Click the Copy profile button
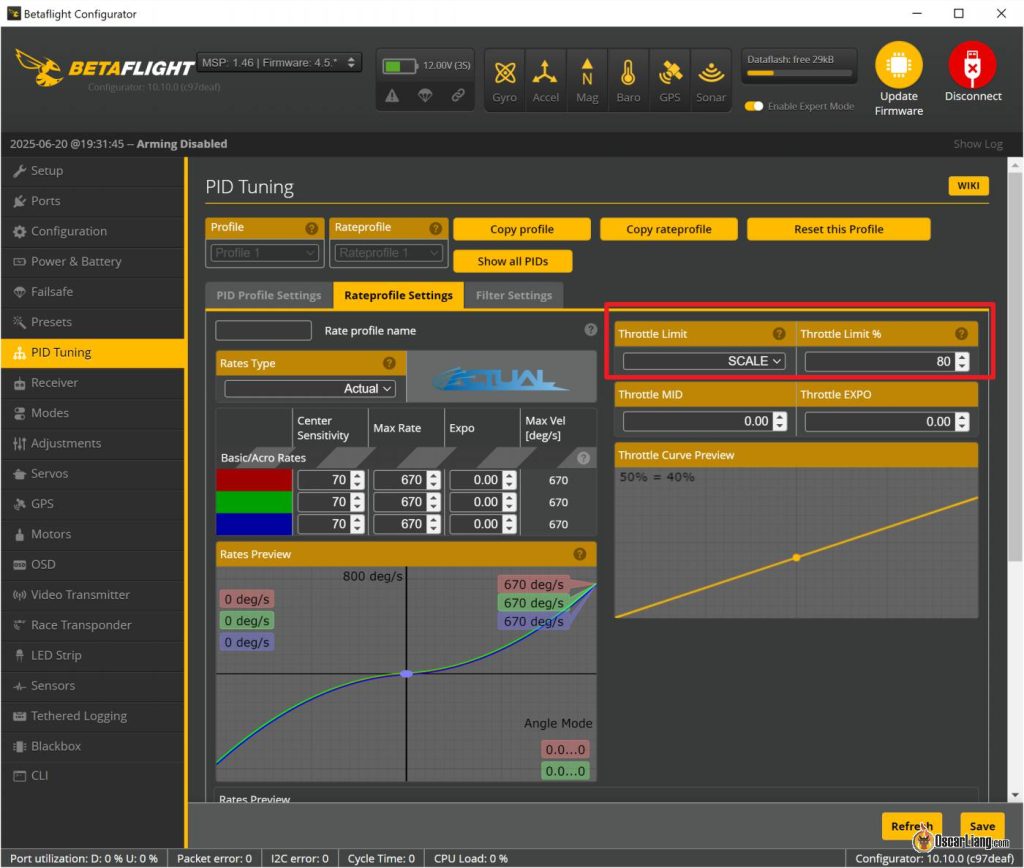This screenshot has width=1024, height=868. click(x=522, y=229)
